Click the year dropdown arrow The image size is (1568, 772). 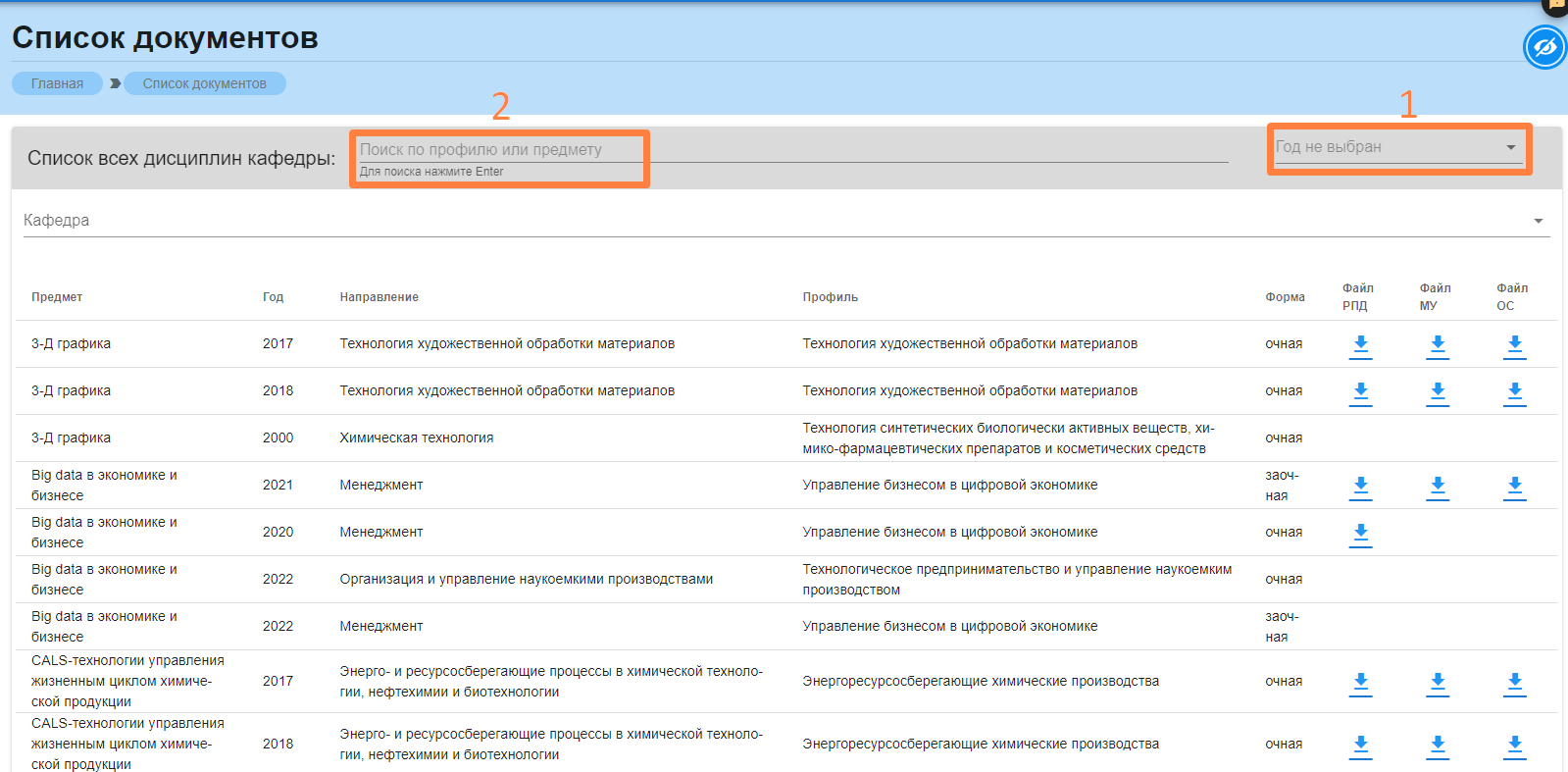(x=1510, y=147)
